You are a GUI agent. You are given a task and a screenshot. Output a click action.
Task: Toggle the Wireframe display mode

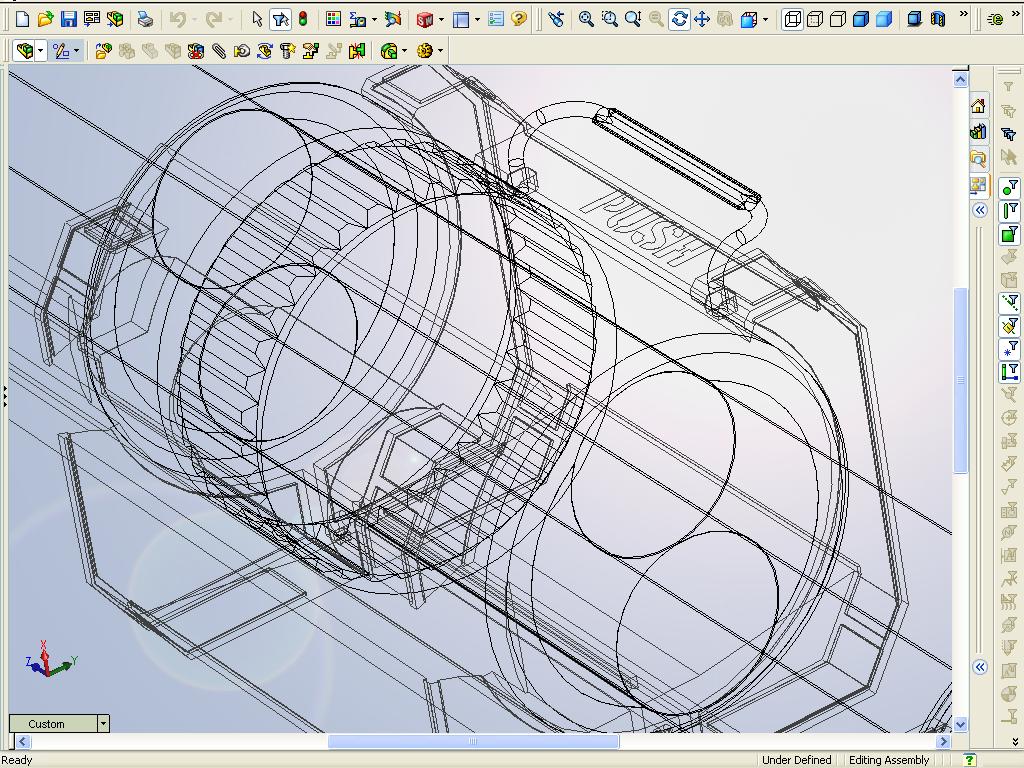point(792,19)
